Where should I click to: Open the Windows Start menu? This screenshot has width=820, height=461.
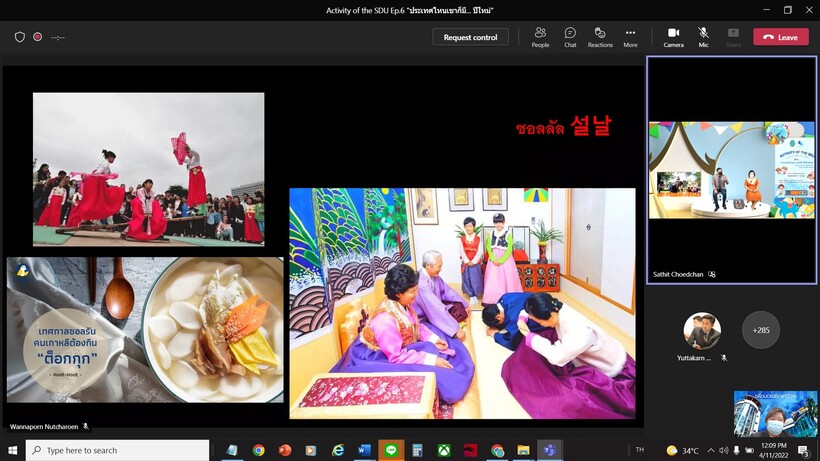pos(13,451)
